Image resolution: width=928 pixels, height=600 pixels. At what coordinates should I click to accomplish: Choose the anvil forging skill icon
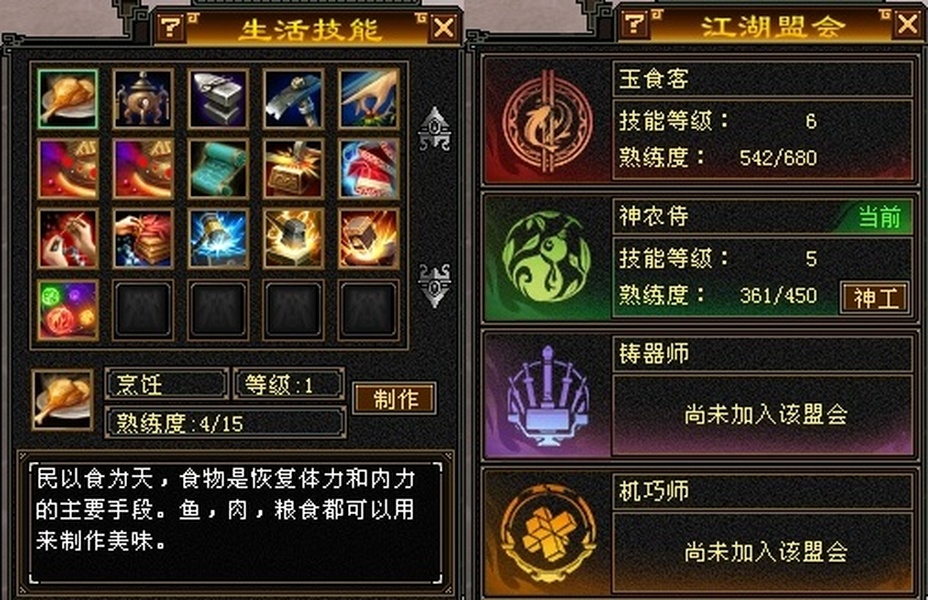click(x=218, y=98)
